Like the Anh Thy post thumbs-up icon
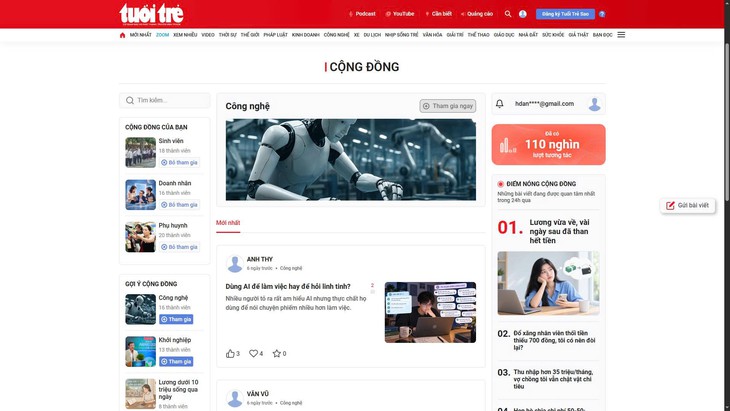 point(230,354)
